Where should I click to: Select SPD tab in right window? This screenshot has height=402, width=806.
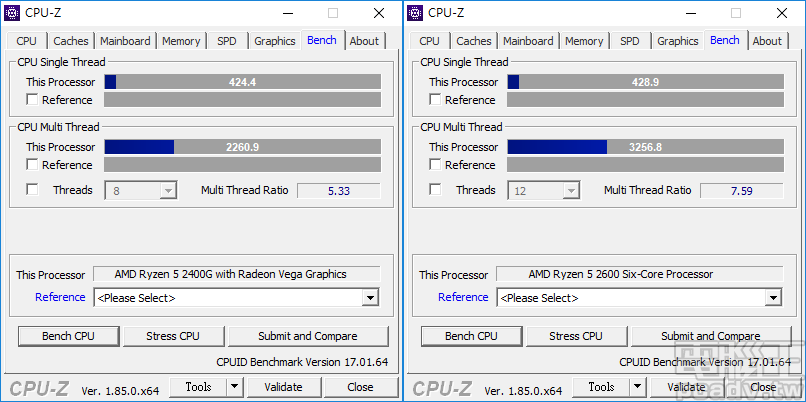pos(630,41)
